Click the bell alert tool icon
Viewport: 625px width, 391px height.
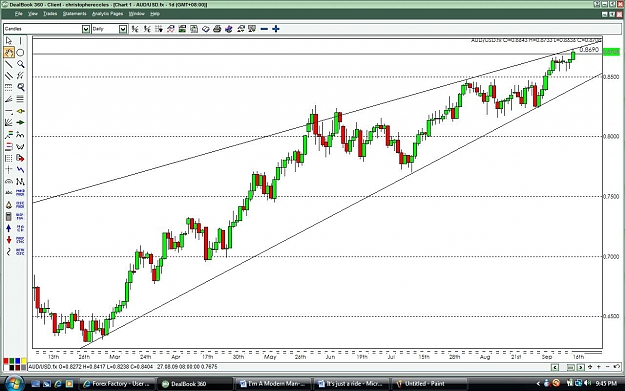coord(9,205)
